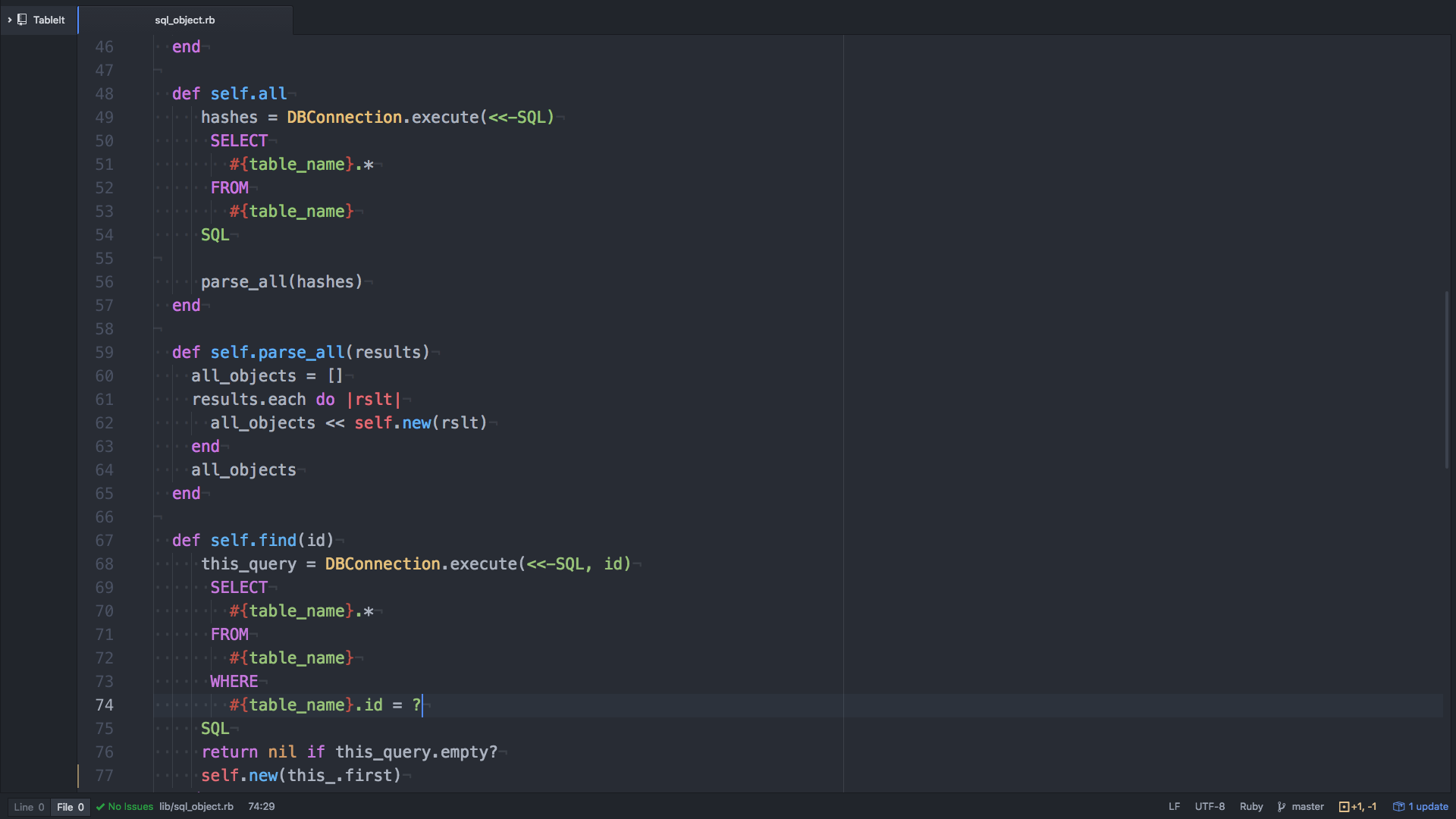Open go-to-line via 74:29 cursor position
This screenshot has height=819, width=1456.
pos(262,807)
